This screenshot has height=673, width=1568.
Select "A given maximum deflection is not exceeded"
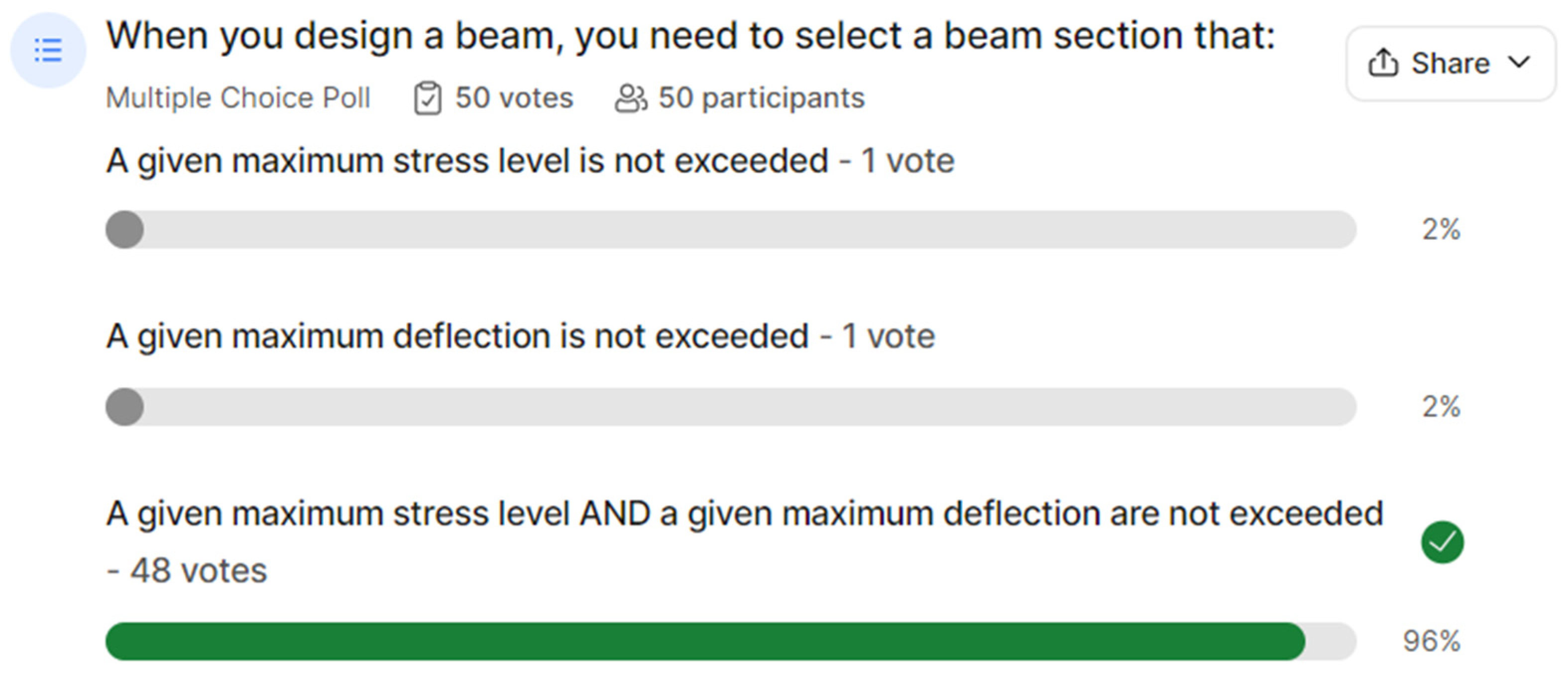[457, 336]
